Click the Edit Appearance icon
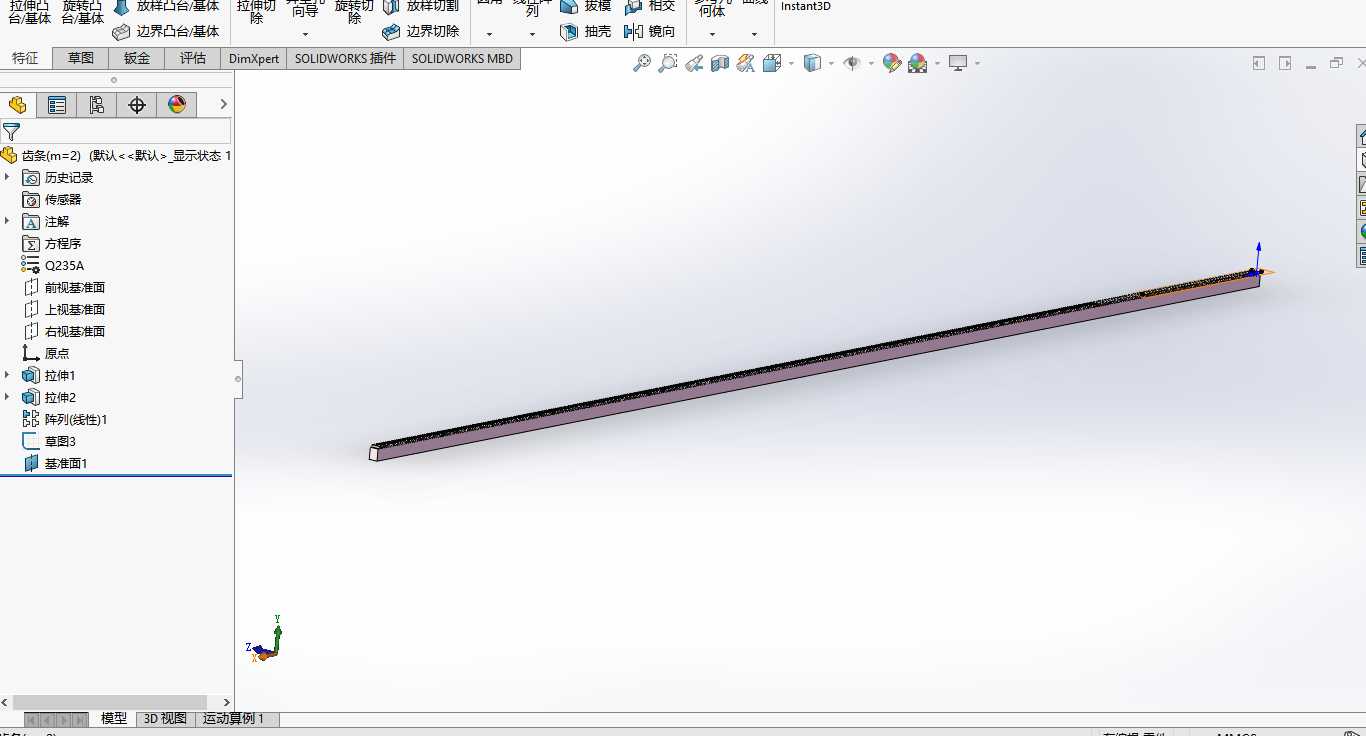 pyautogui.click(x=892, y=63)
